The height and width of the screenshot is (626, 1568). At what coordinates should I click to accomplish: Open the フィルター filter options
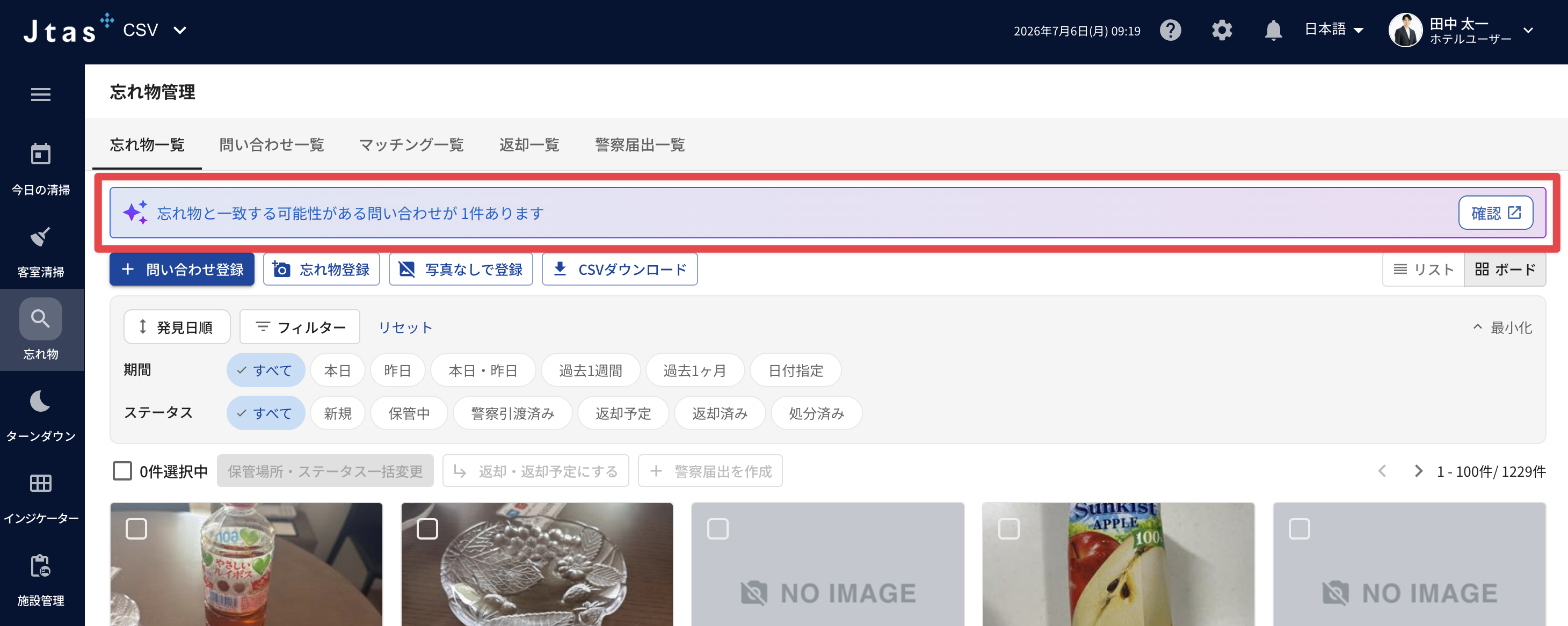[x=300, y=326]
